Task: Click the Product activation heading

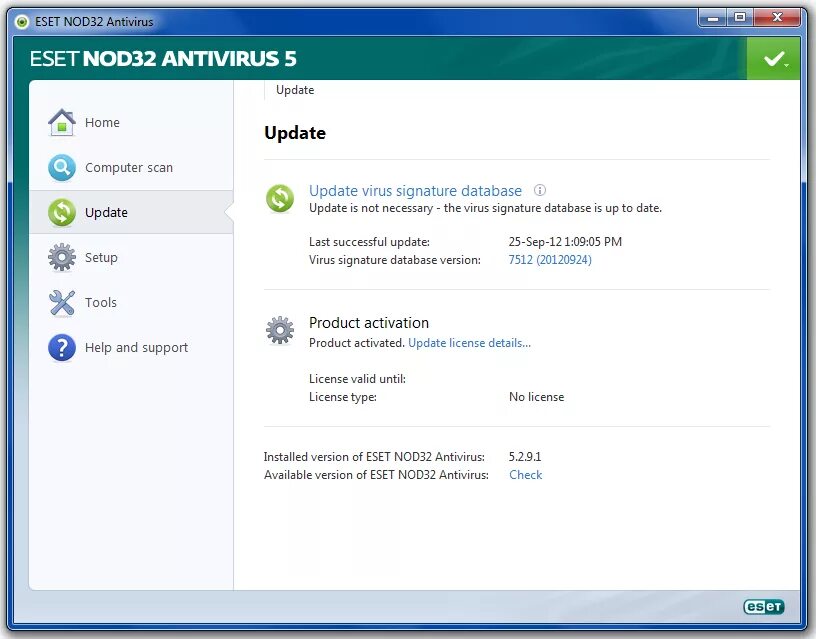Action: pyautogui.click(x=369, y=323)
